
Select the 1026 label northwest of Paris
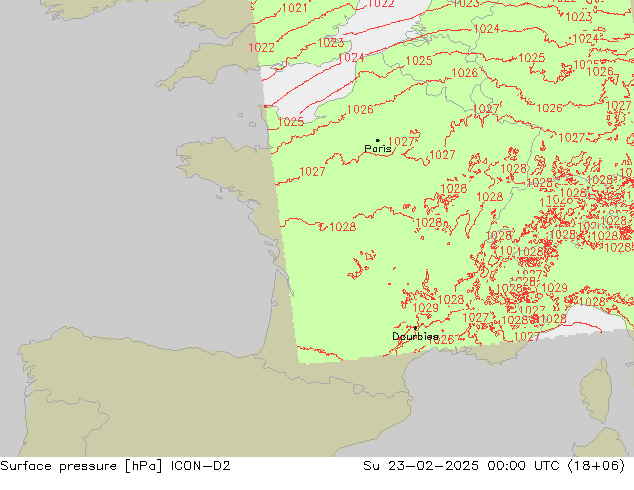[x=360, y=110]
